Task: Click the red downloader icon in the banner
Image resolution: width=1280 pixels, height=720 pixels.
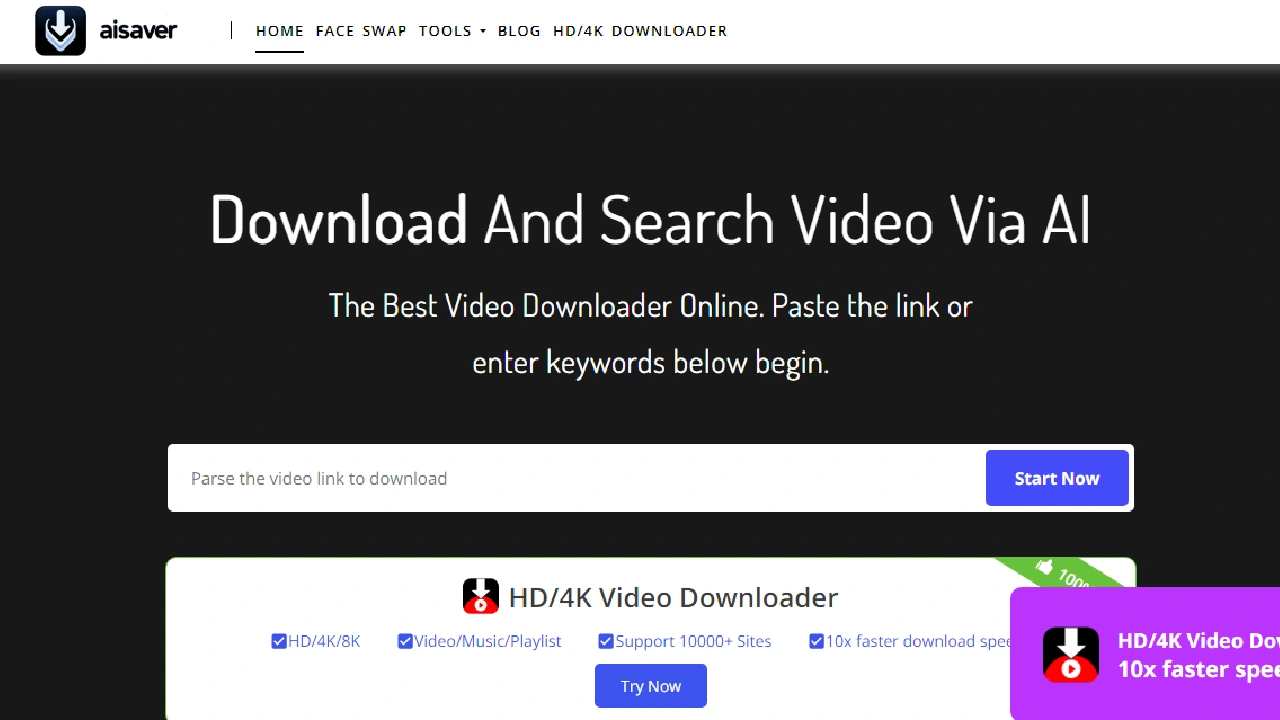Action: 481,597
